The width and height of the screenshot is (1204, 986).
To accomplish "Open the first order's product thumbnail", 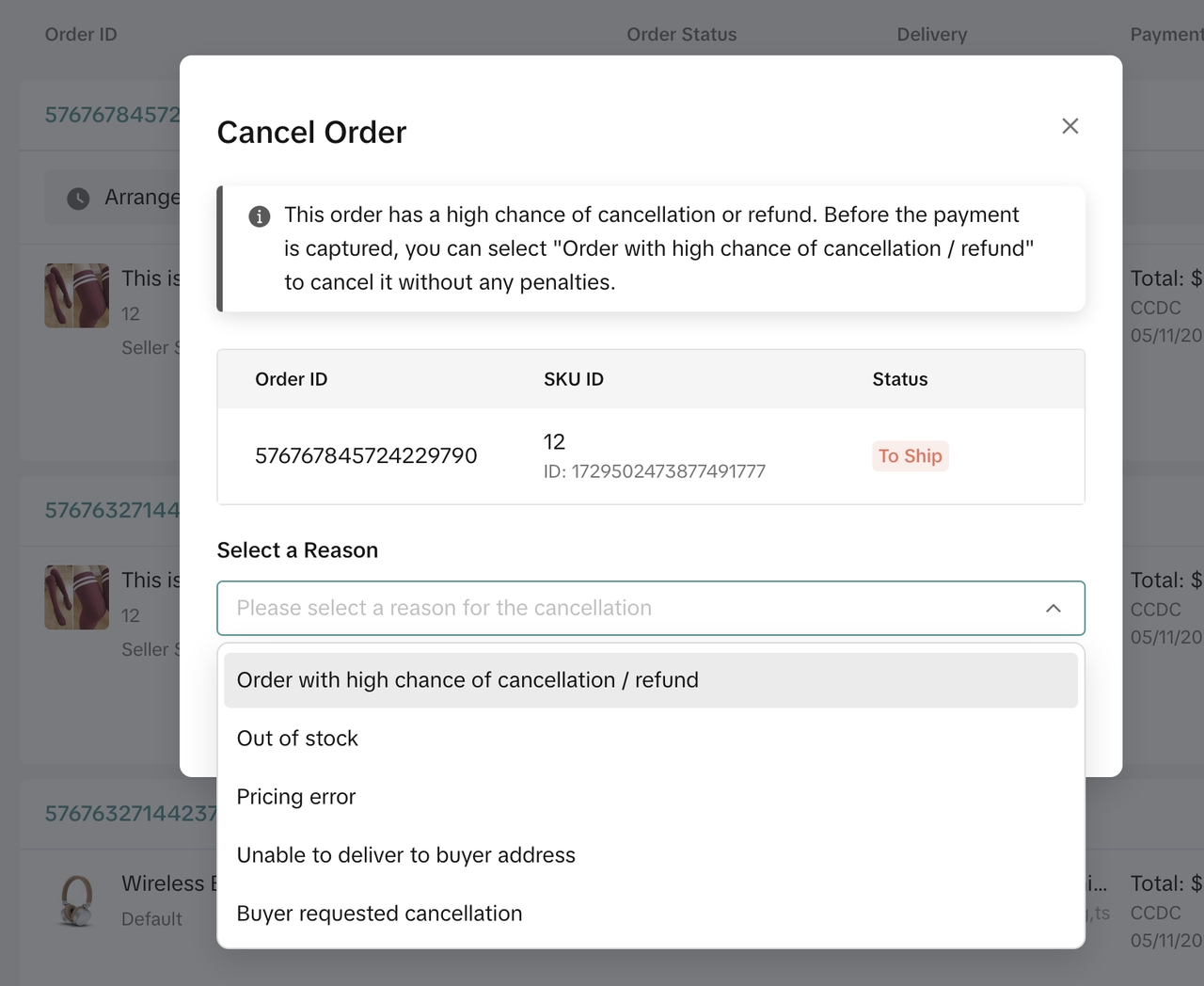I will [x=76, y=295].
